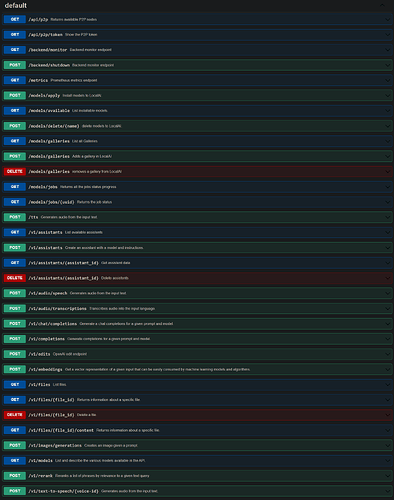Open the /v1/audio/transcriptions path link
The width and height of the screenshot is (394, 500).
point(57,309)
